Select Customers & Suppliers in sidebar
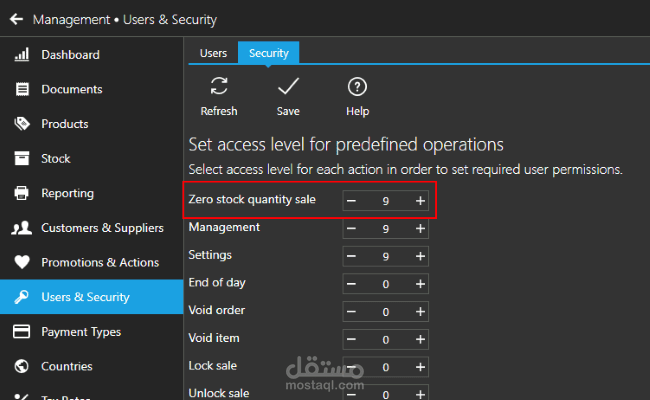This screenshot has width=650, height=400. (x=101, y=228)
